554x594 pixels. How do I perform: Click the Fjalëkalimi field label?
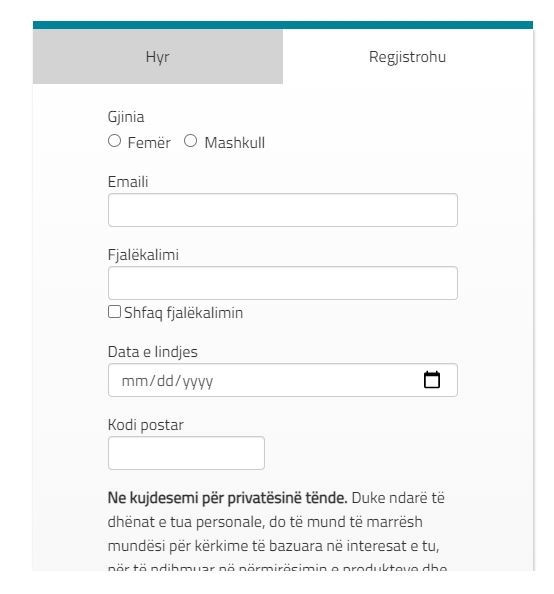143,255
